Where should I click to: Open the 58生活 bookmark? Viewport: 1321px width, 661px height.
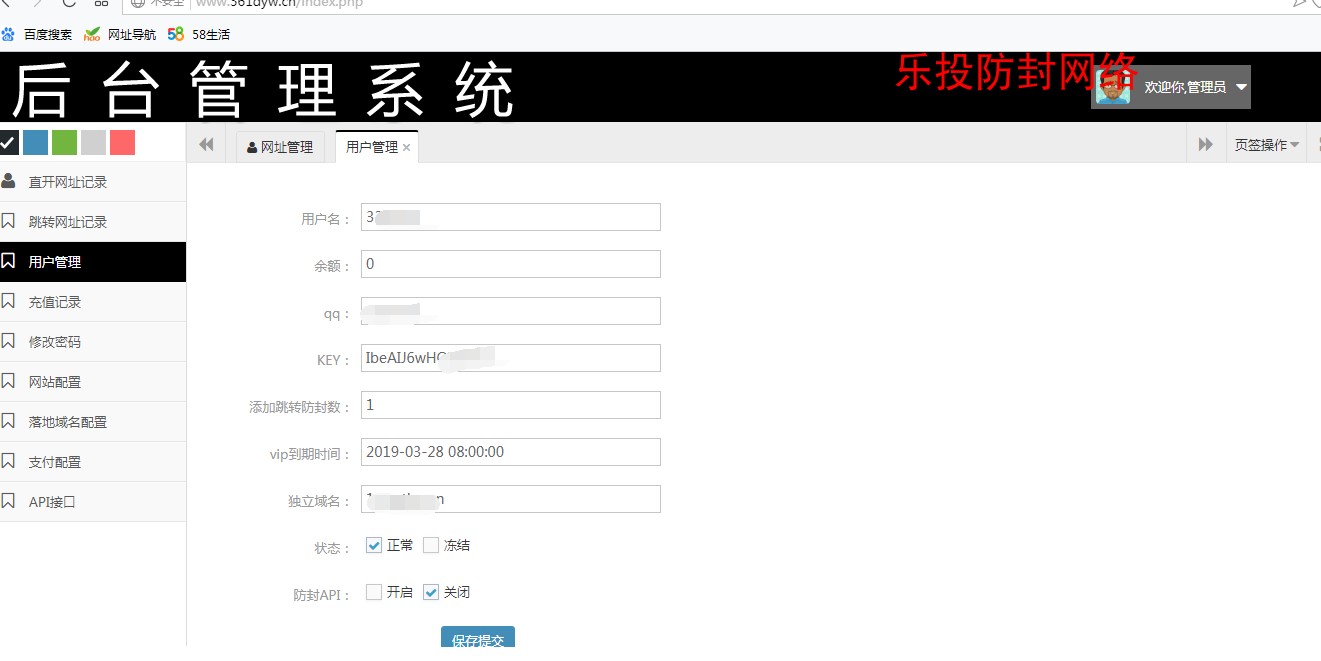[x=198, y=34]
